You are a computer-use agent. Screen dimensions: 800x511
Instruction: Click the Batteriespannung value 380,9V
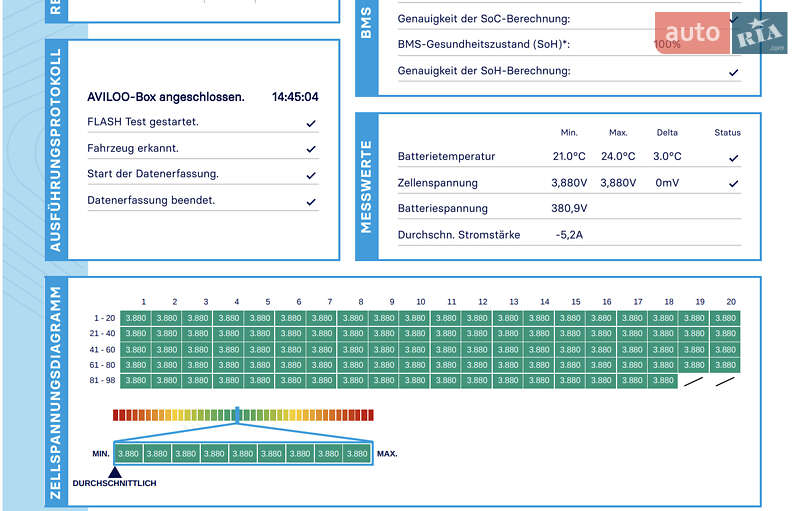click(569, 209)
